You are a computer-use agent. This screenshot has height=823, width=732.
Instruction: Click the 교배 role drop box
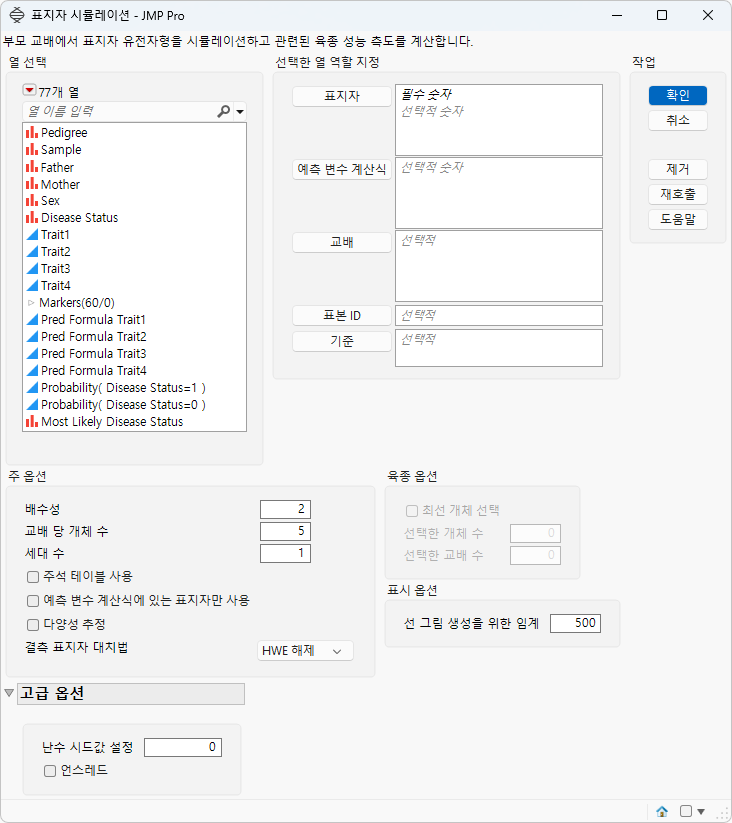(x=498, y=266)
